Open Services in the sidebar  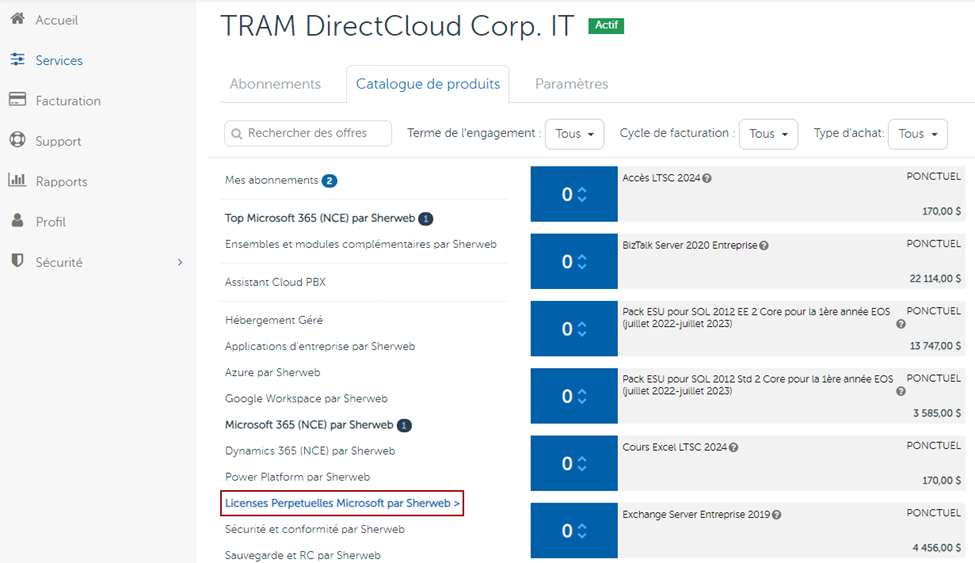[x=59, y=60]
